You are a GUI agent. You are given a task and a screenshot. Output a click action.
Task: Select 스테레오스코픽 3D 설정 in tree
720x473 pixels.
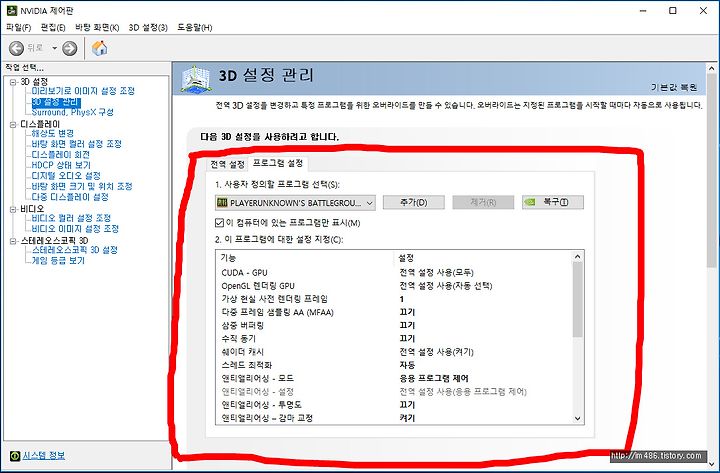click(x=75, y=250)
